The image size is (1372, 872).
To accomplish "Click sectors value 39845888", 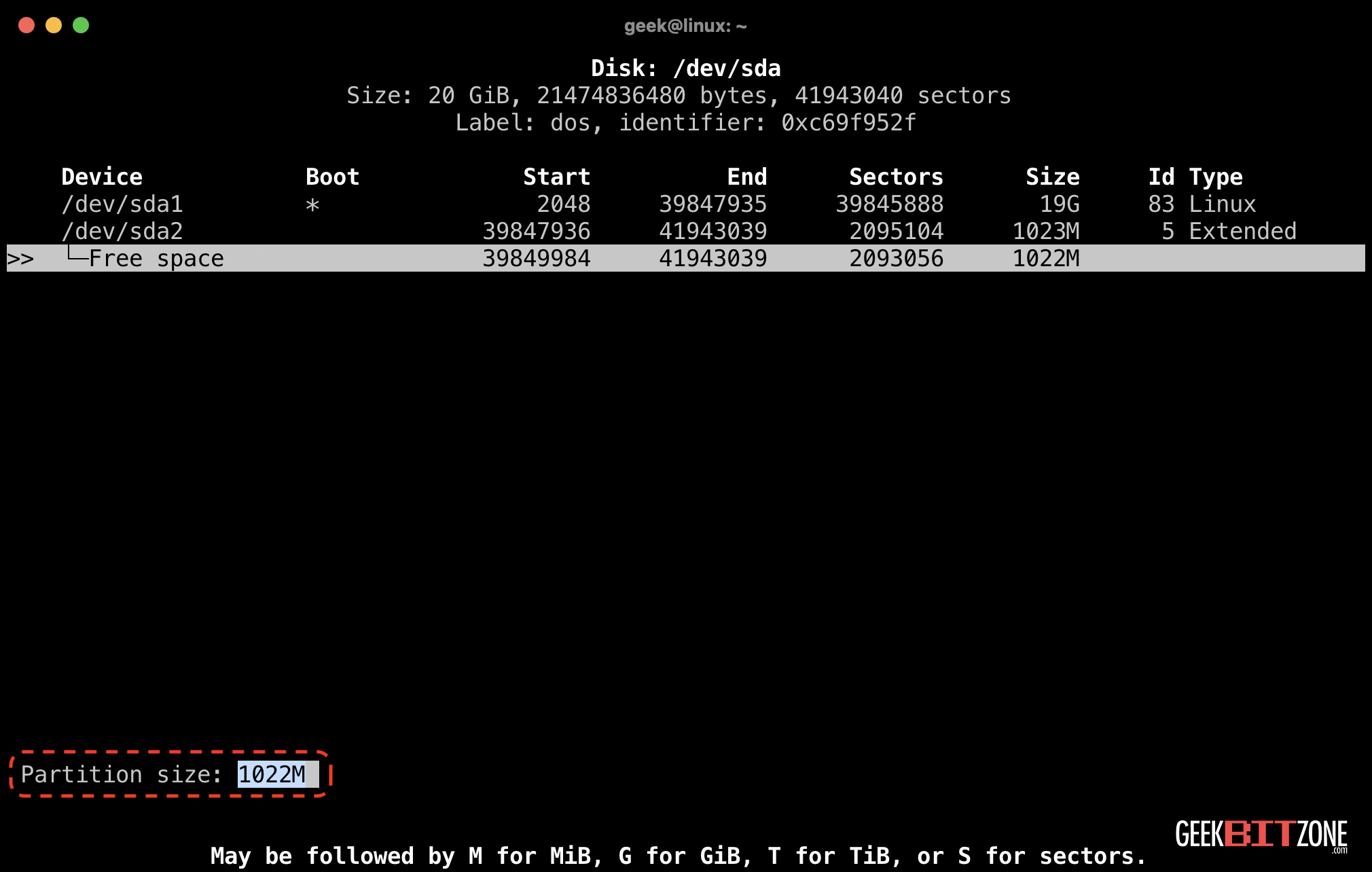I will tap(890, 204).
